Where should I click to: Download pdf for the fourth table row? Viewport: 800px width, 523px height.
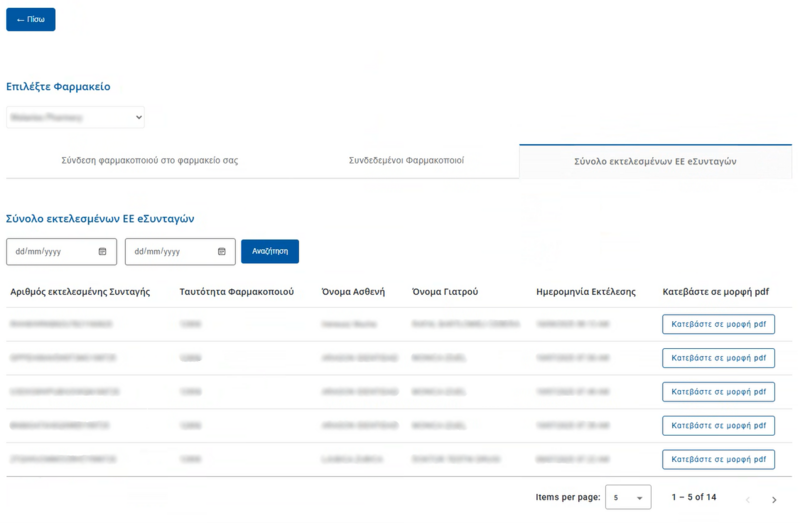click(718, 426)
